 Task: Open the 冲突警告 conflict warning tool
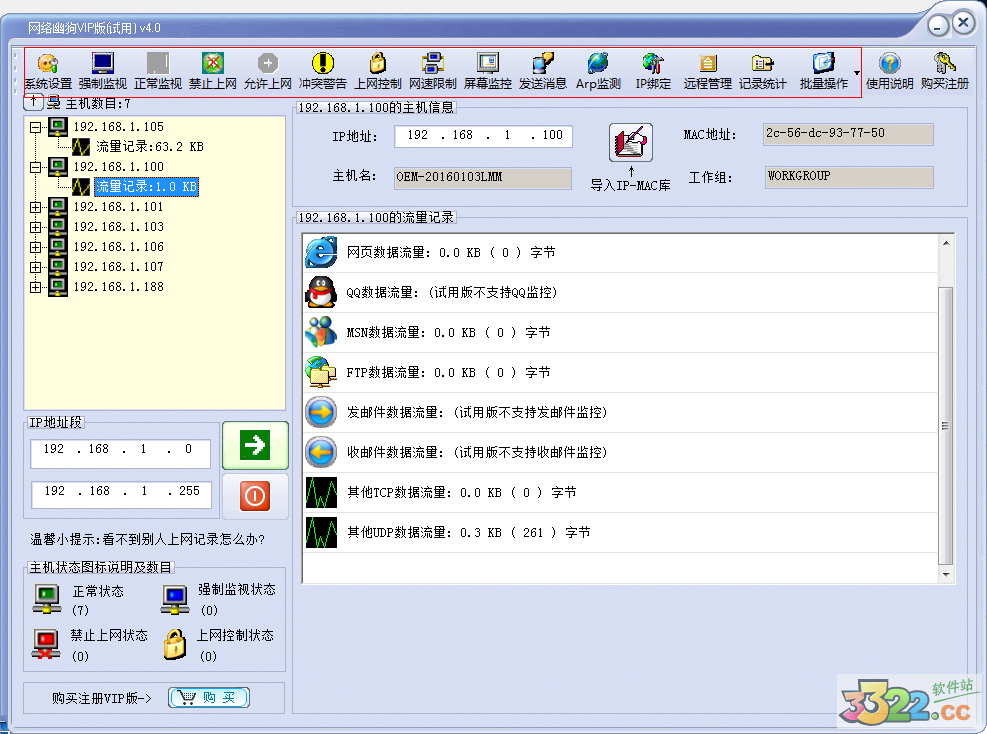pyautogui.click(x=322, y=71)
